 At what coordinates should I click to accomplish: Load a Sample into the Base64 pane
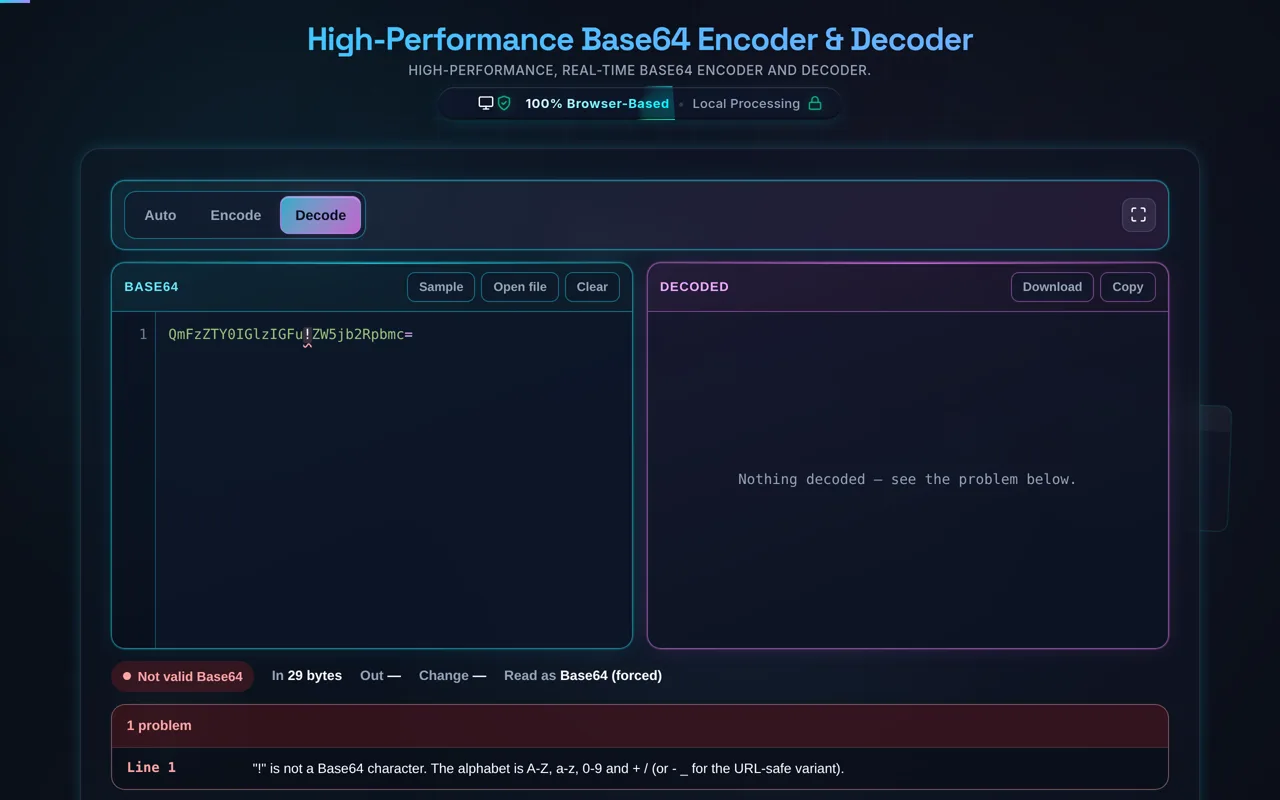point(441,287)
